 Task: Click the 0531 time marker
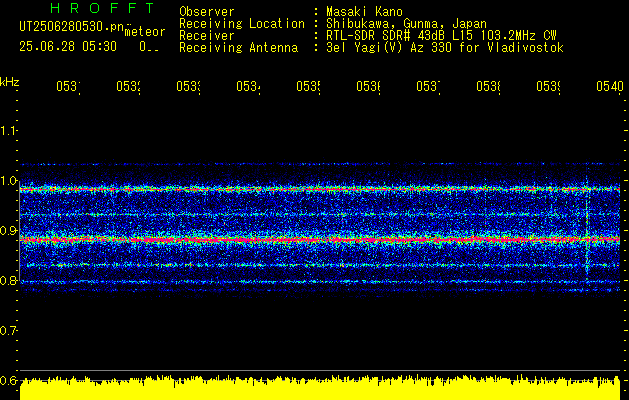click(x=68, y=86)
